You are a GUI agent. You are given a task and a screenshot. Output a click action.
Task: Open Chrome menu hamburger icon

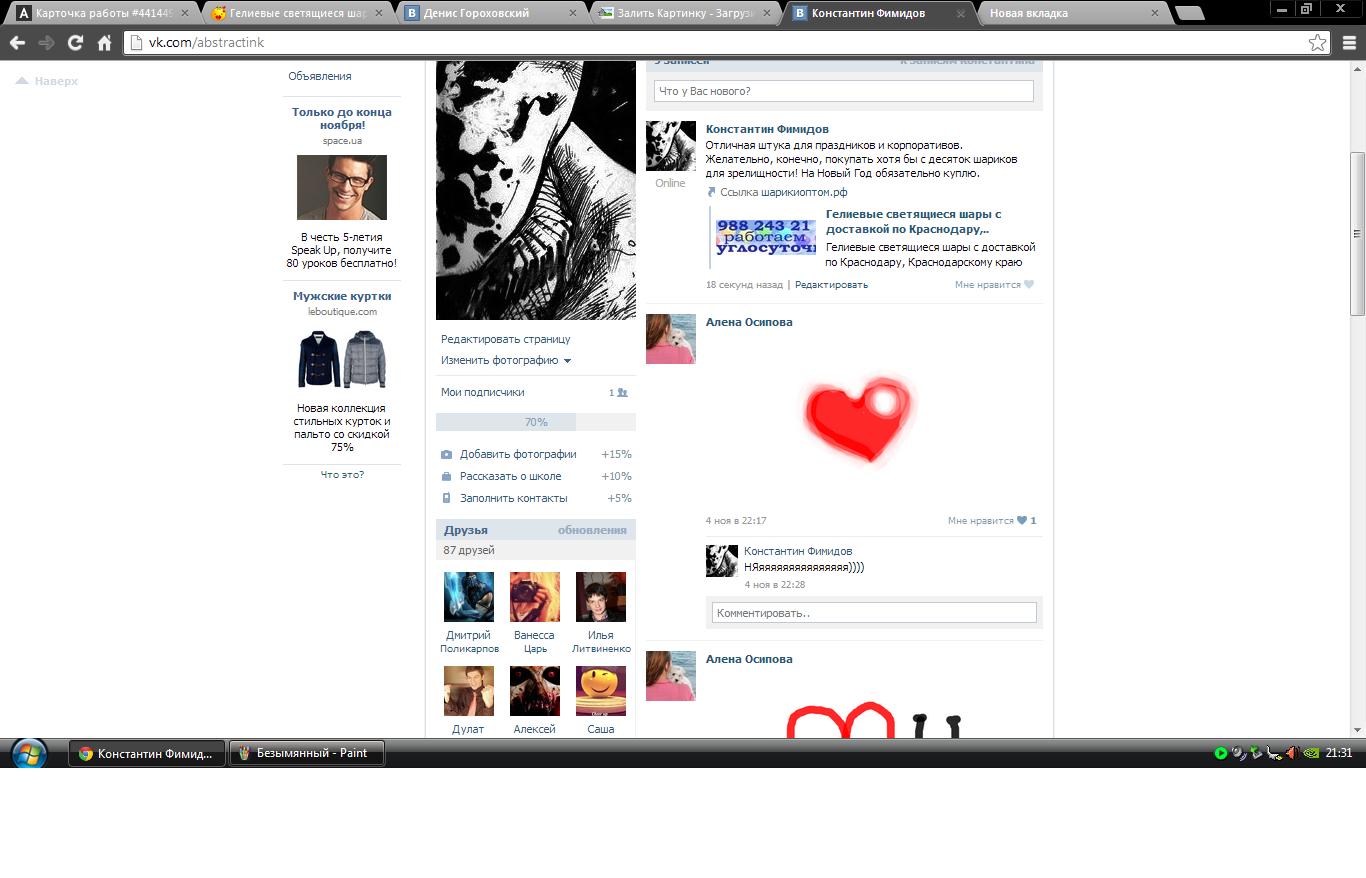pos(1350,43)
